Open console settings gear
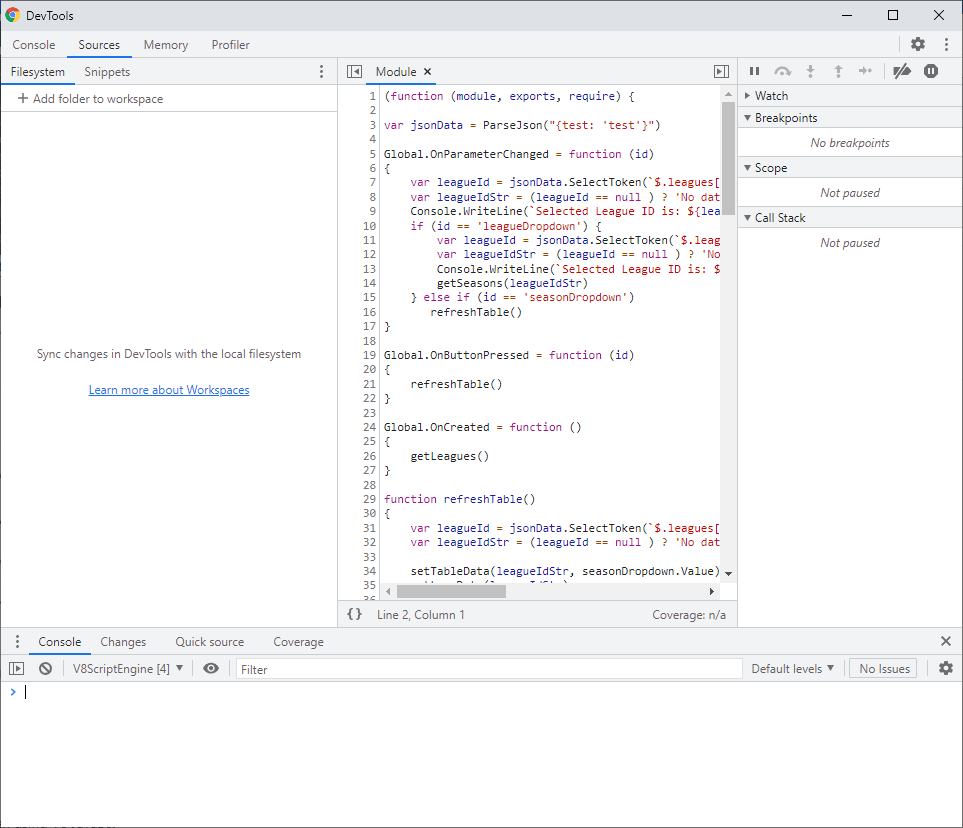 click(x=946, y=669)
